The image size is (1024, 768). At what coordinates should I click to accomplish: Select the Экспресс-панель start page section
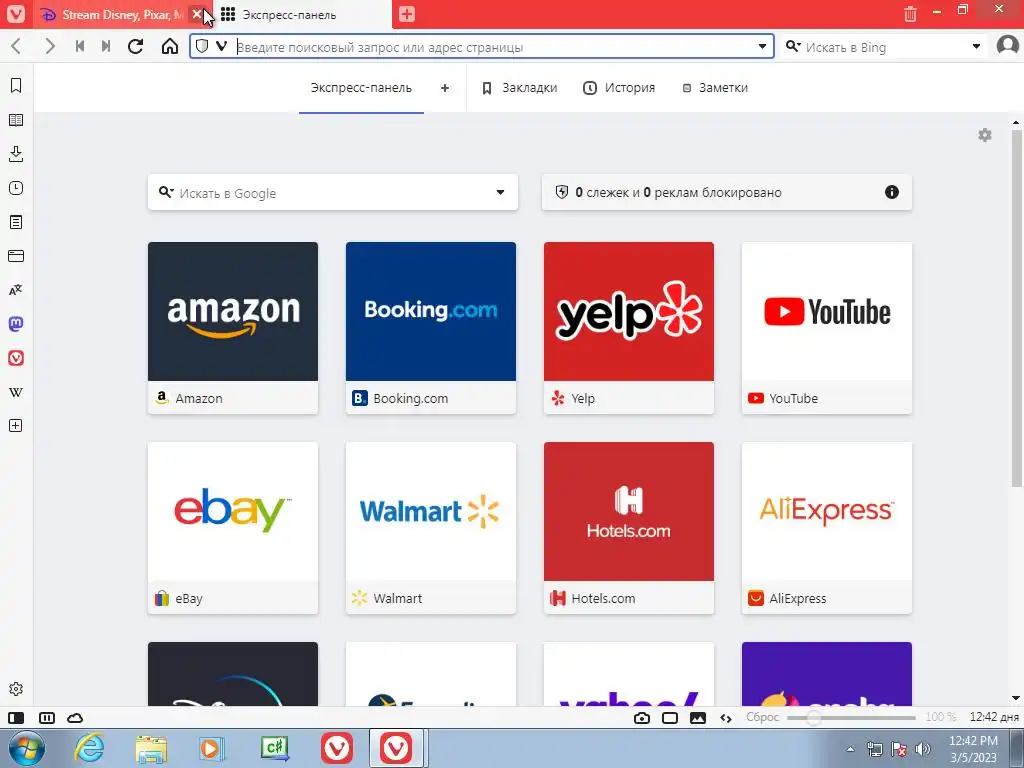click(361, 88)
